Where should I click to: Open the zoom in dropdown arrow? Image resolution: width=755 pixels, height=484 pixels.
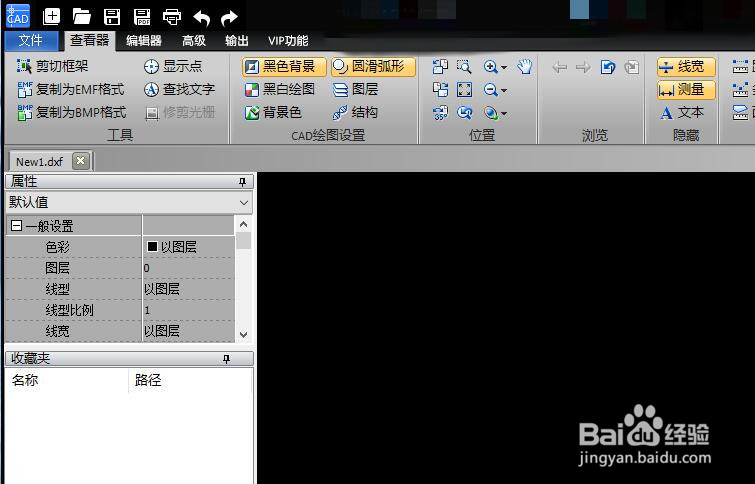click(x=504, y=67)
